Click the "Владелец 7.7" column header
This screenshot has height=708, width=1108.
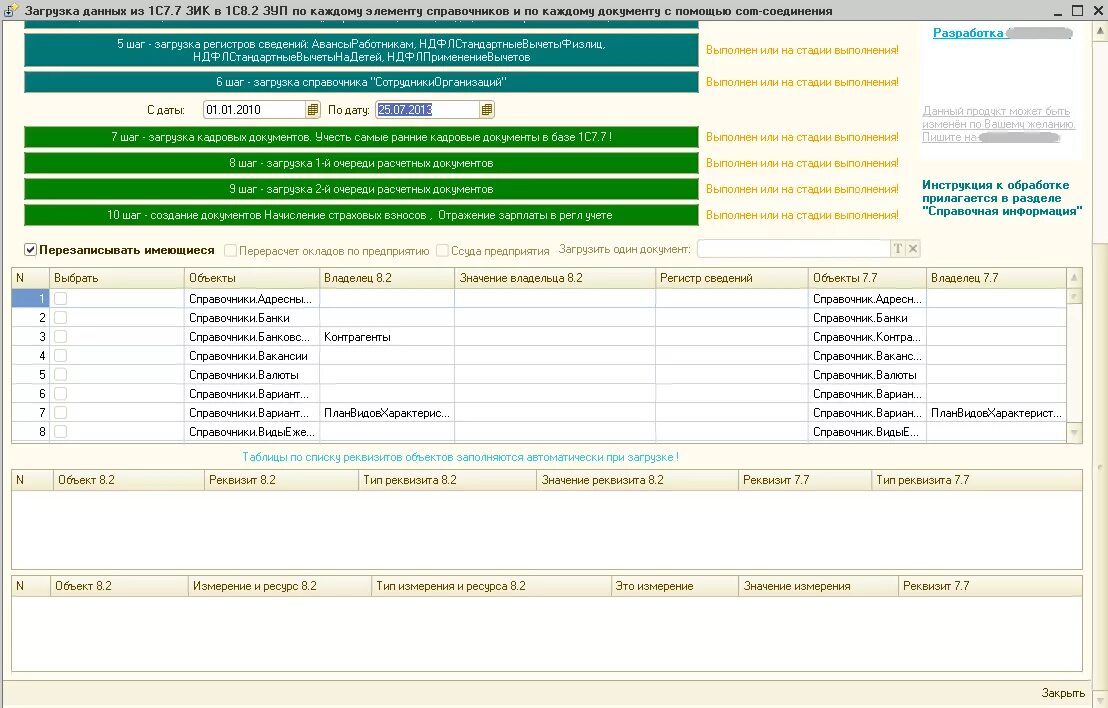pyautogui.click(x=996, y=278)
